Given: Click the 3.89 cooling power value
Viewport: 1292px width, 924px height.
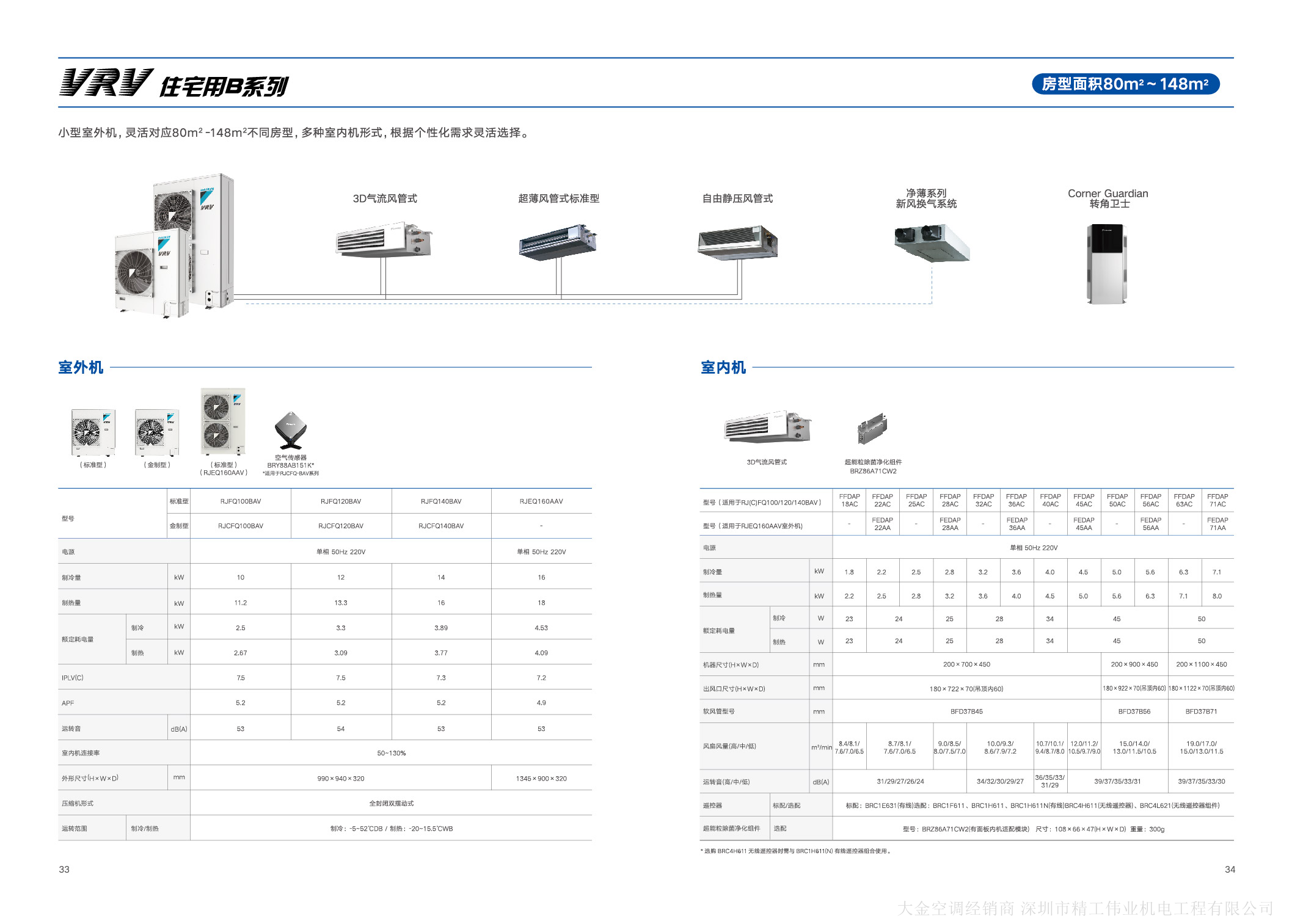Looking at the screenshot, I should (441, 628).
